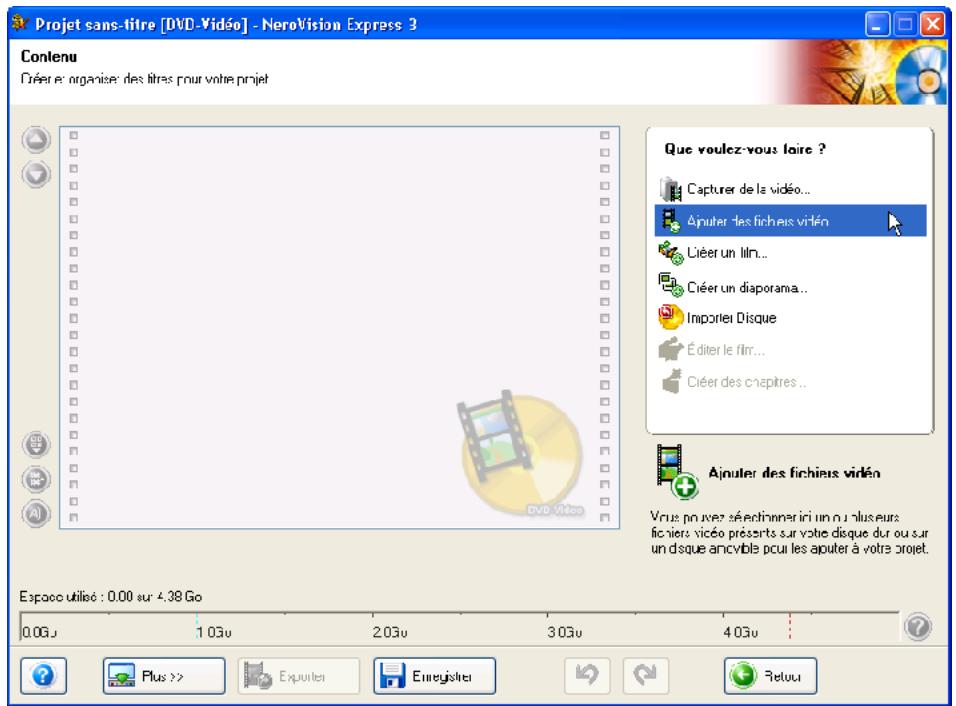Select Importer Disque entry
Viewport: 956px width, 706px height.
(790, 317)
